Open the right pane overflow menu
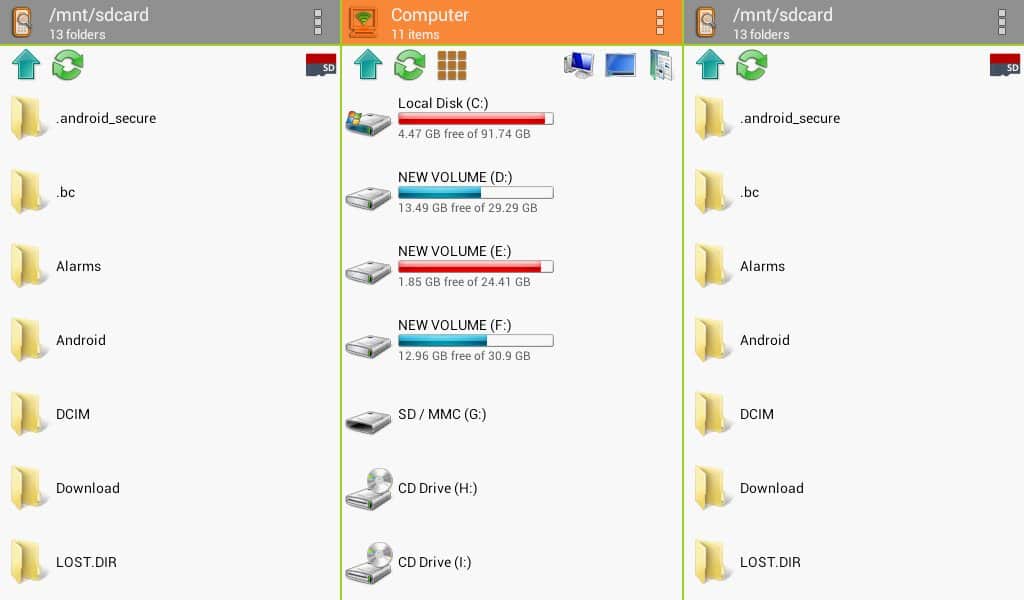The width and height of the screenshot is (1024, 600). (x=1002, y=22)
